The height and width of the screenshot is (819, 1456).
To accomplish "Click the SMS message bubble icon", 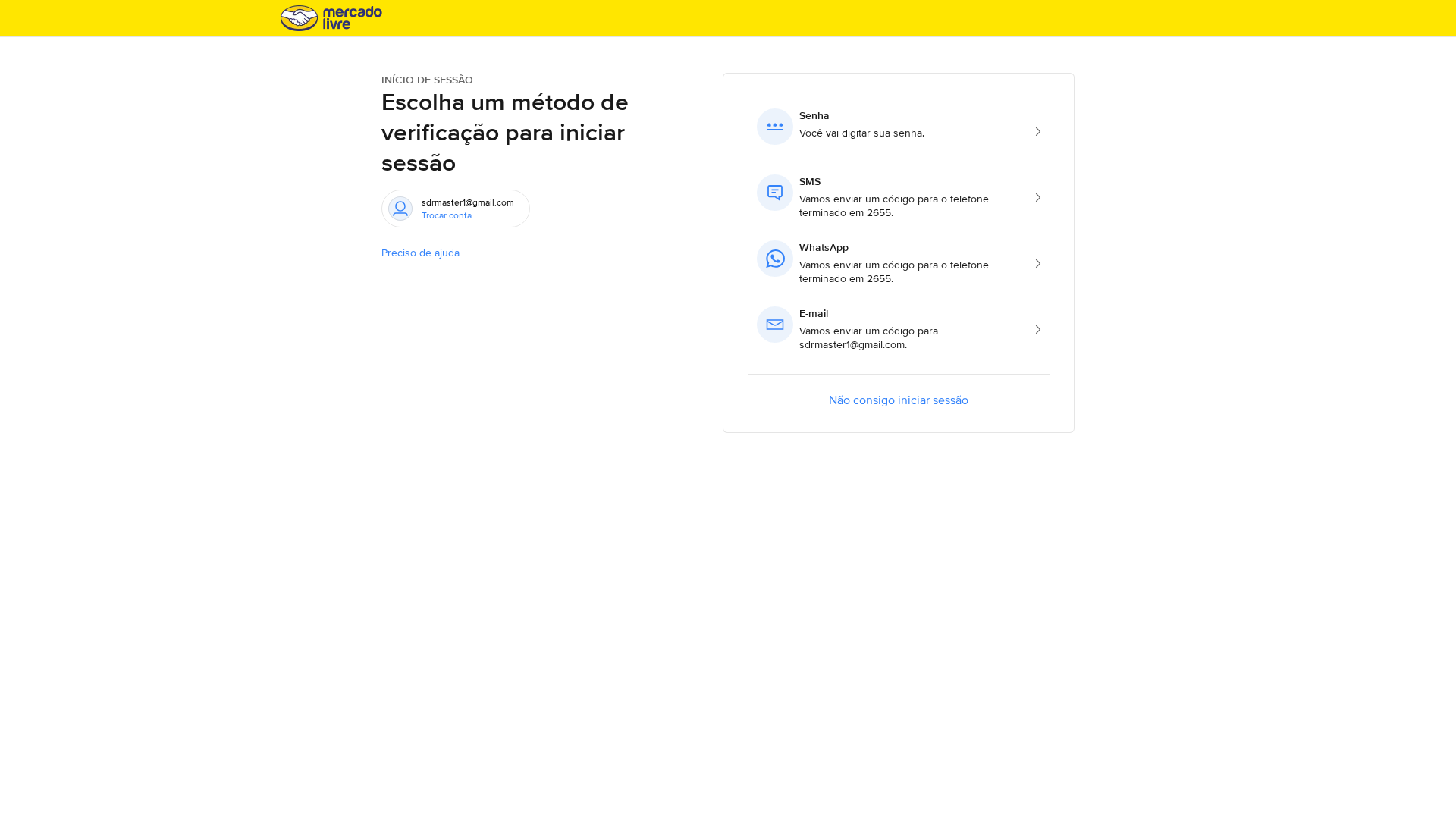I will pyautogui.click(x=774, y=192).
